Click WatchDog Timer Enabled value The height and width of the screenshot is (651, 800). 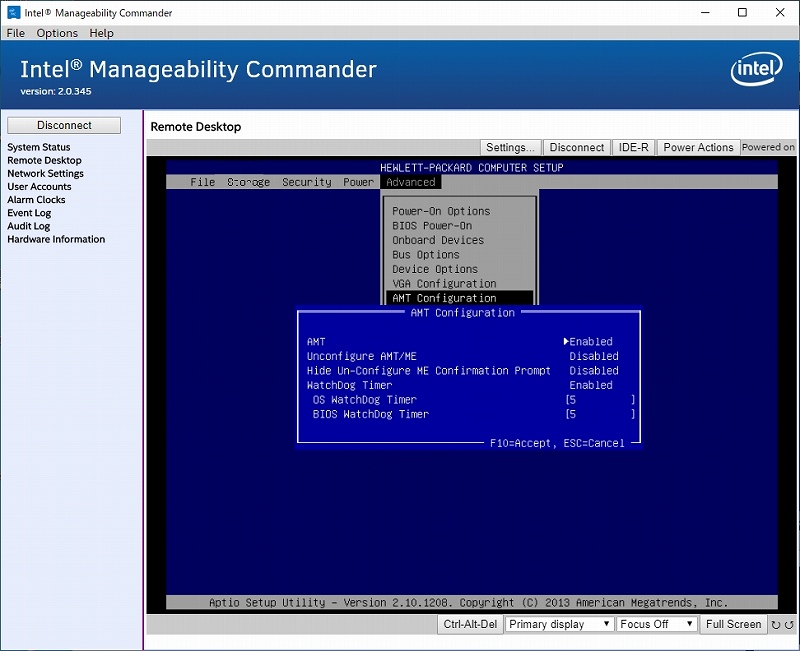click(591, 385)
